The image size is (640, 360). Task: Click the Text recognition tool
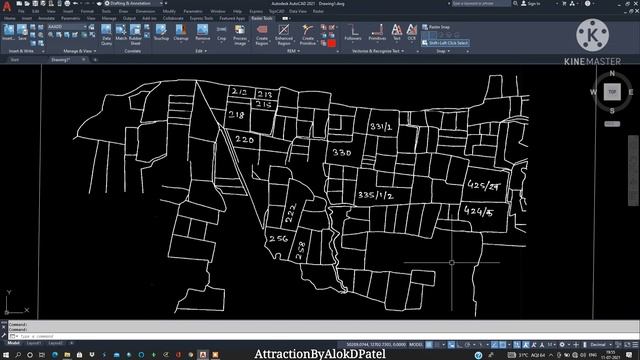point(397,33)
